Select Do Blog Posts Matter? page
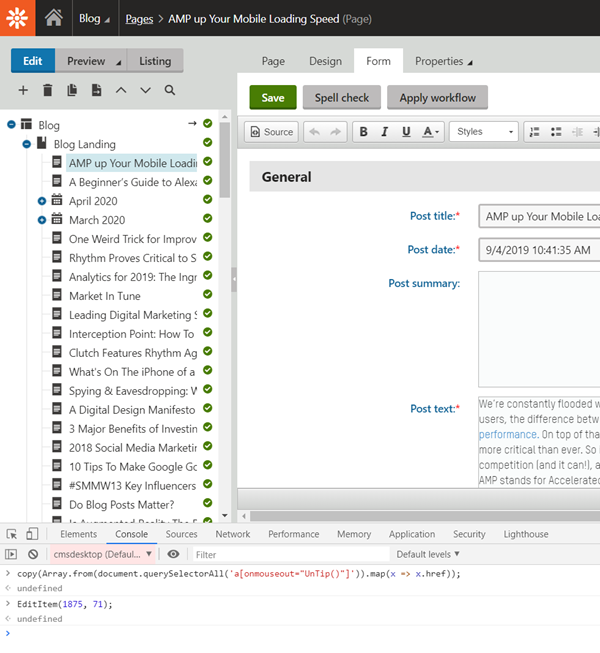The image size is (600, 653). click(122, 504)
